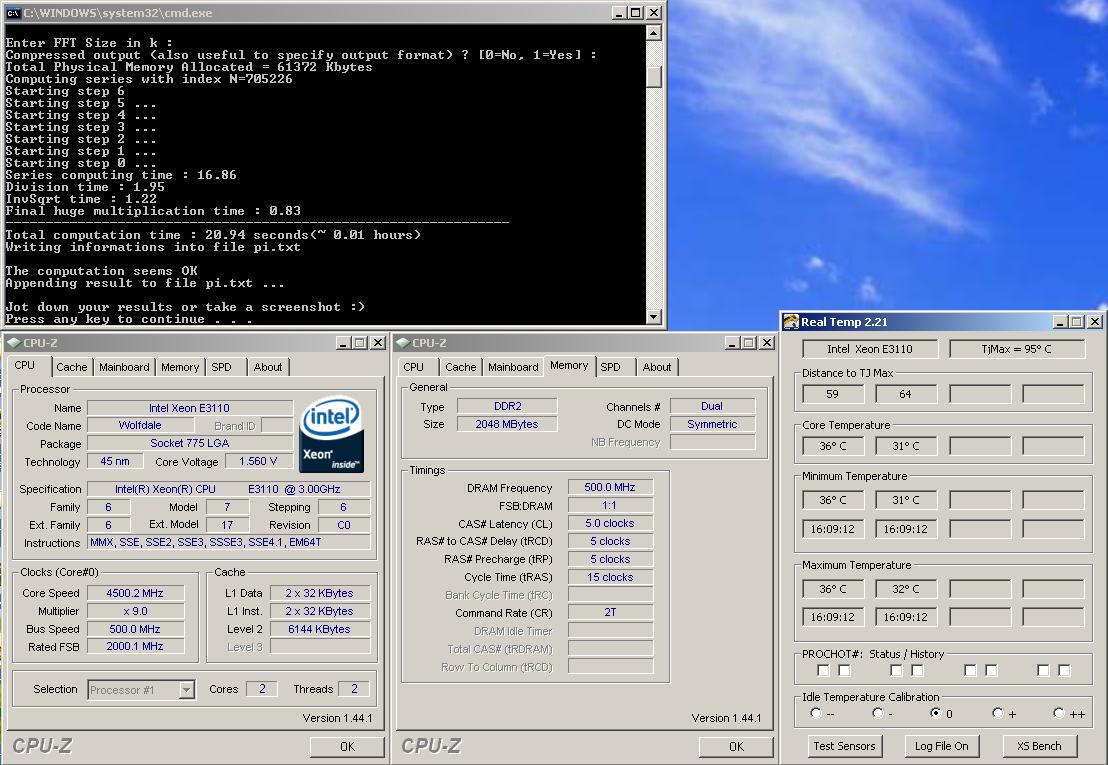1108x765 pixels.
Task: Click the Level 2 '6144 KBytes' cache value
Action: 319,629
